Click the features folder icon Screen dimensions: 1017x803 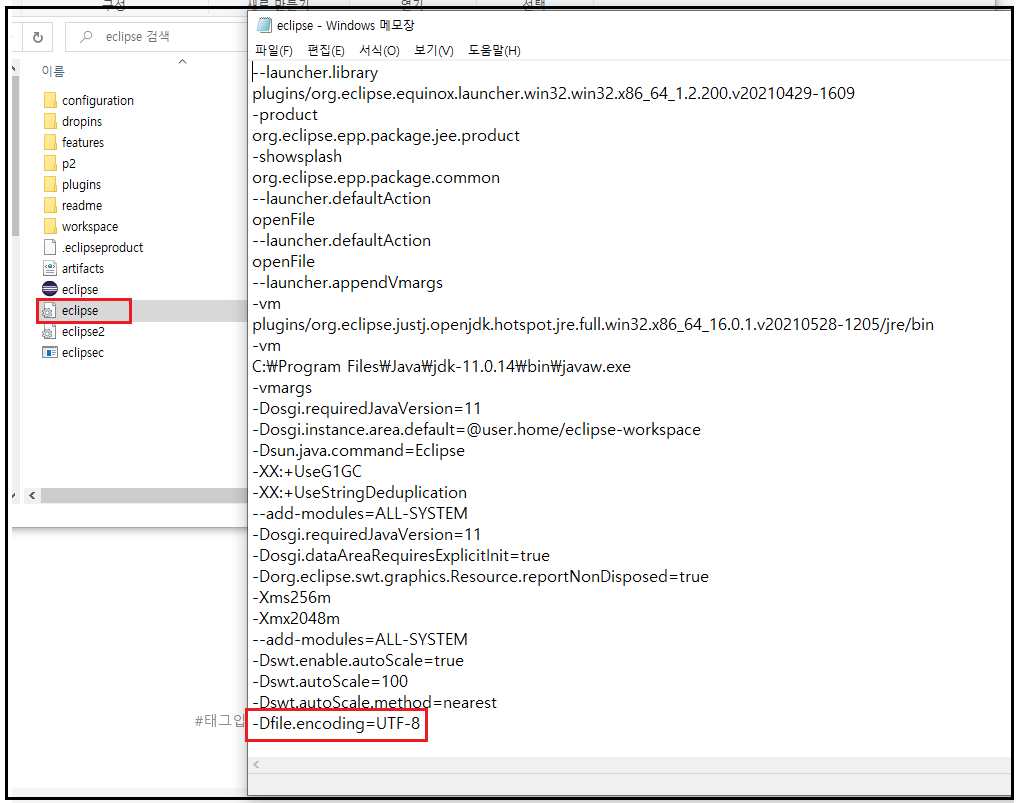click(x=50, y=142)
